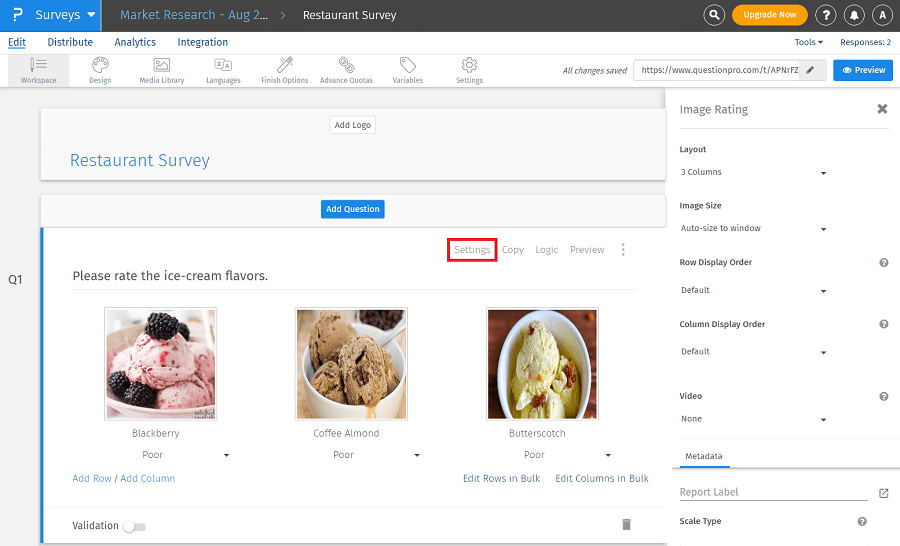Select the Blackberry ice-cream image

coord(160,363)
